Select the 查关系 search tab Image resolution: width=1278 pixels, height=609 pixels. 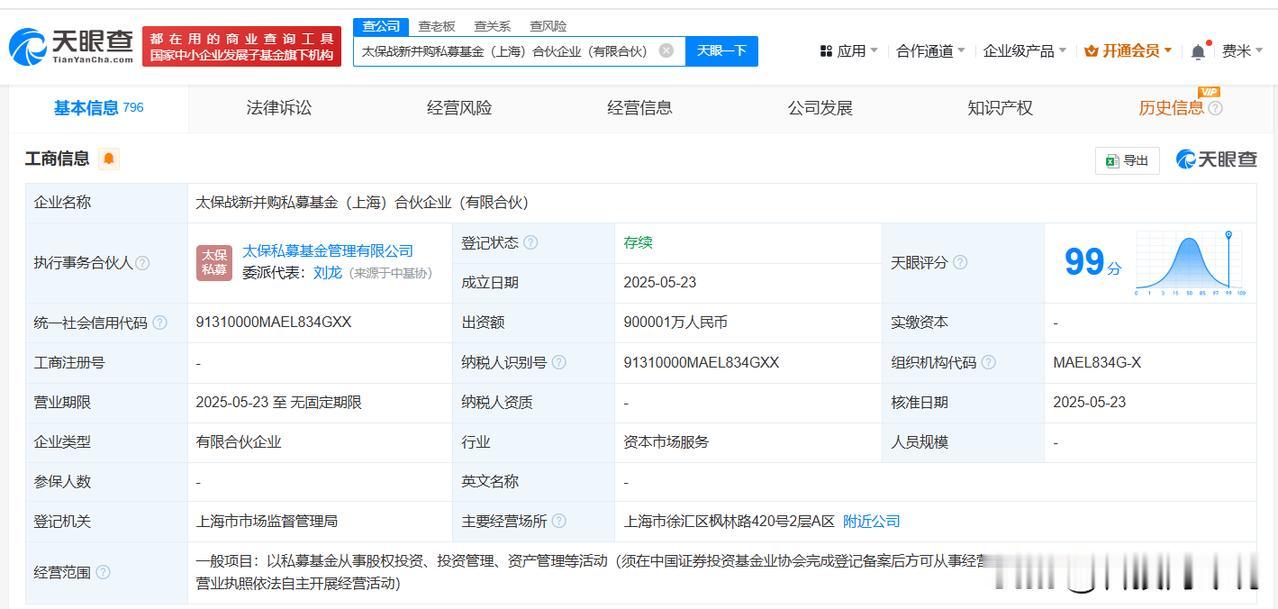(x=492, y=26)
